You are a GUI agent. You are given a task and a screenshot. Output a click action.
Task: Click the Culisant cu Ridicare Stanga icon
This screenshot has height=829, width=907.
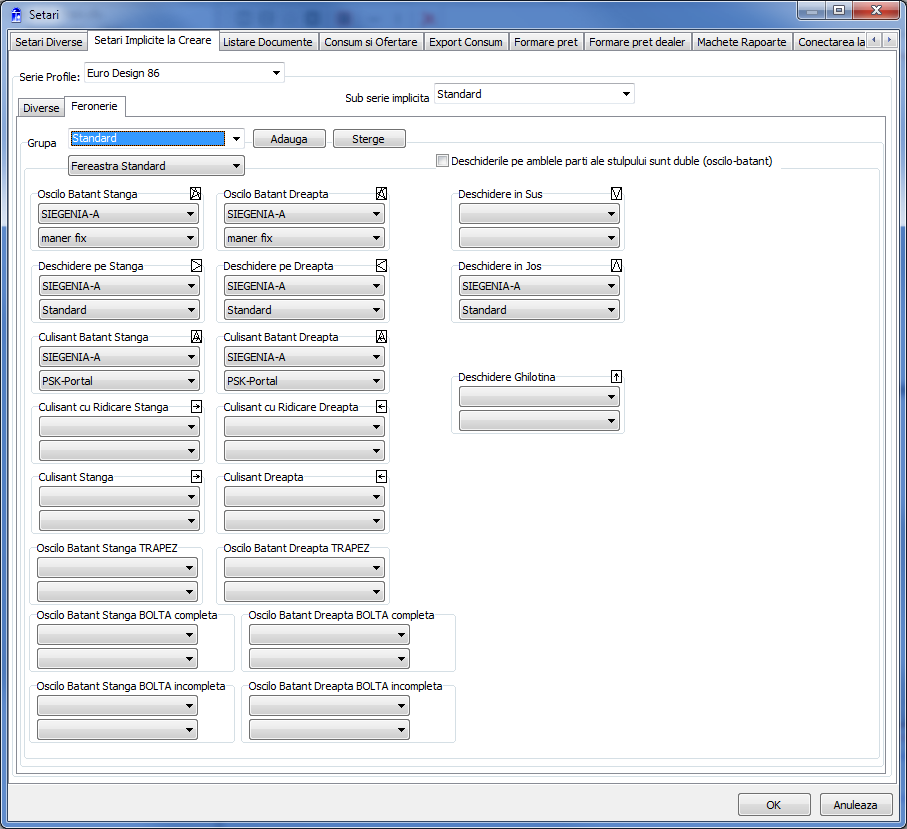click(x=196, y=407)
